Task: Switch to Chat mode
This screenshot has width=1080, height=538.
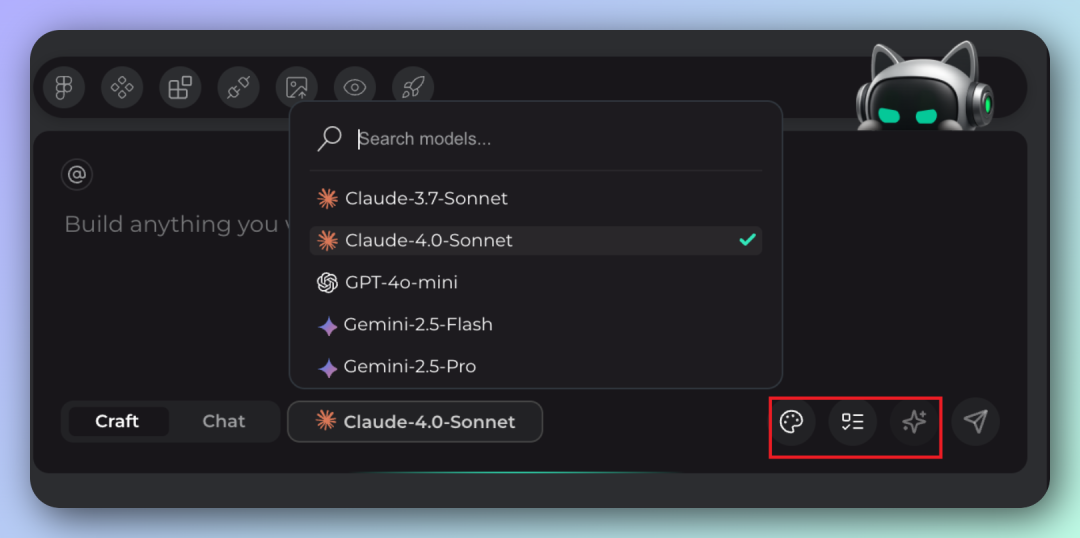Action: pyautogui.click(x=223, y=421)
